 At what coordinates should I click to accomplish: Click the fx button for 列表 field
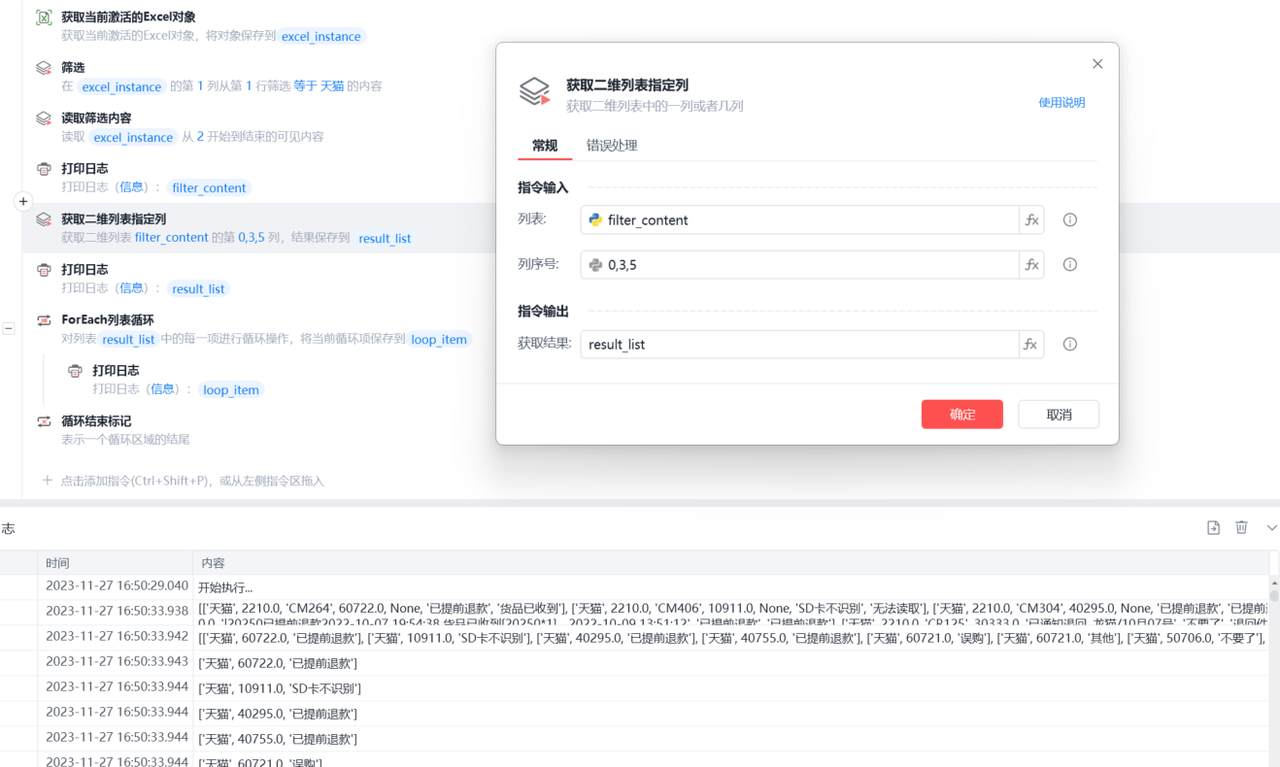tap(1032, 220)
